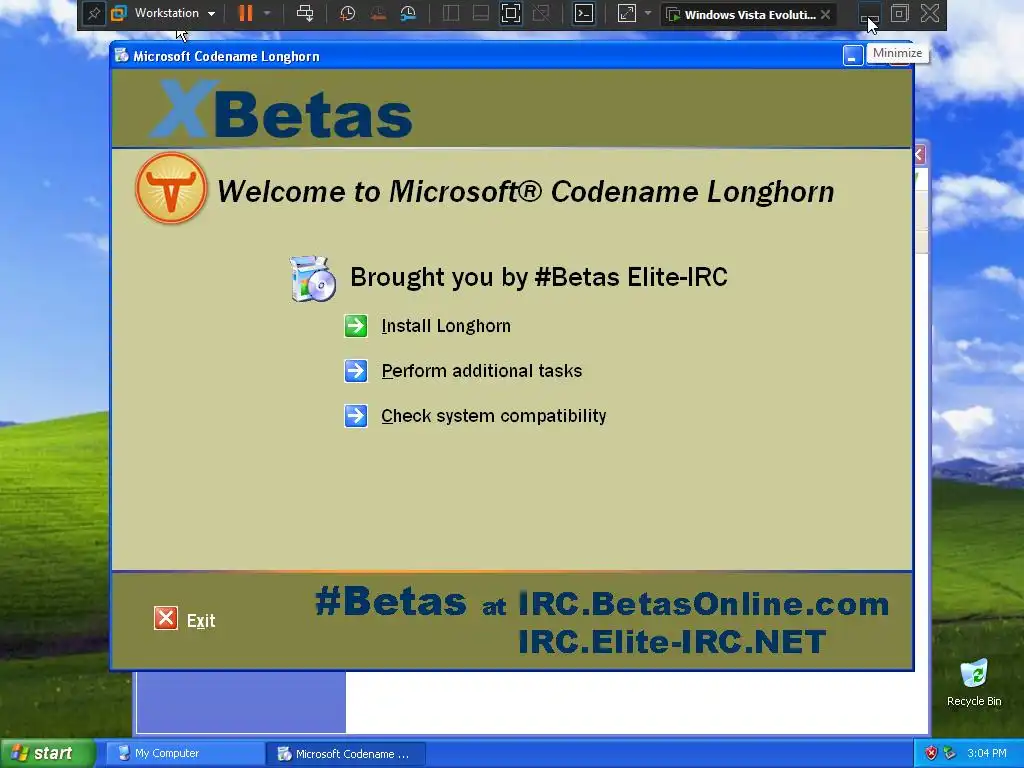Toggle the thumbnail bar panel icon
This screenshot has width=1024, height=768.
pos(481,13)
